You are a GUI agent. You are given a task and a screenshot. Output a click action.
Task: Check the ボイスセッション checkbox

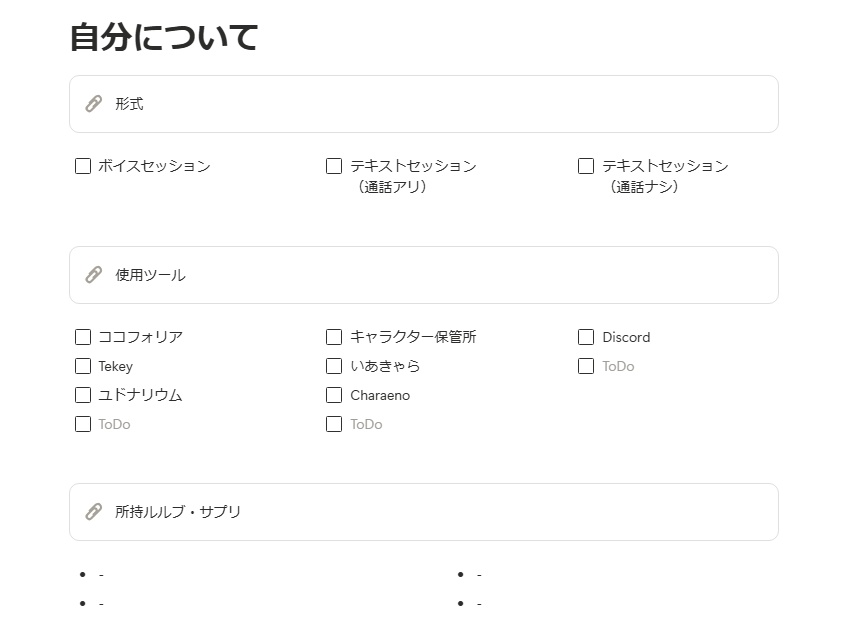(x=83, y=166)
